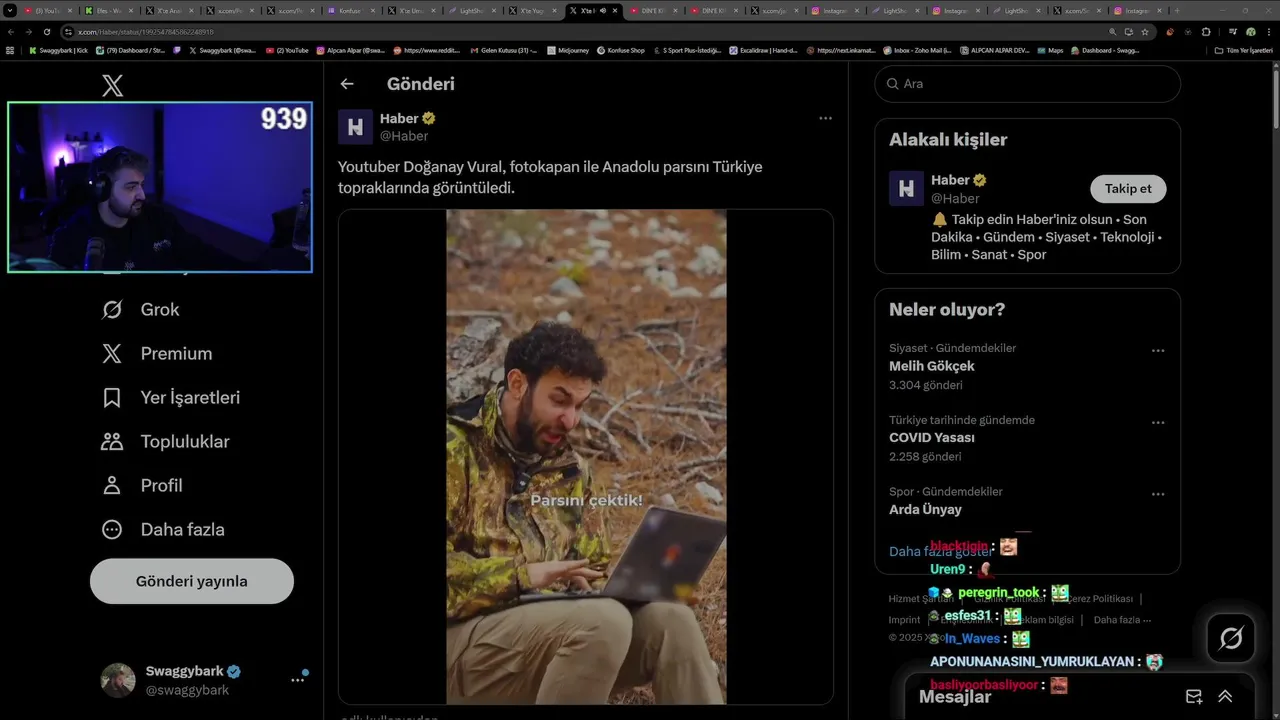Open the tab search dropdown arrow
The width and height of the screenshot is (1280, 720).
point(10,10)
